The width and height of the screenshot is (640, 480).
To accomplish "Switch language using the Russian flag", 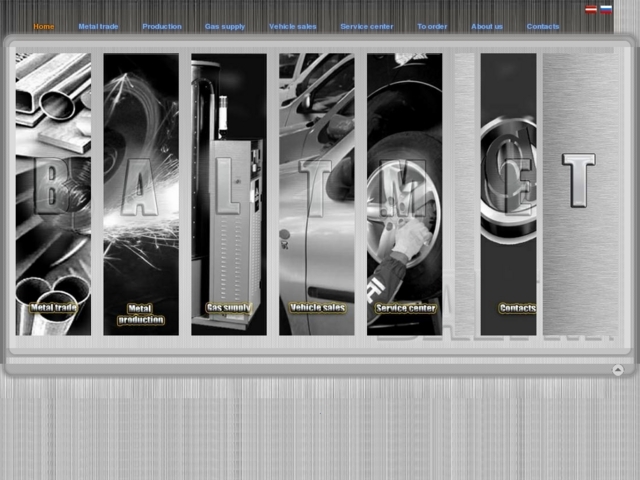I will click(606, 9).
